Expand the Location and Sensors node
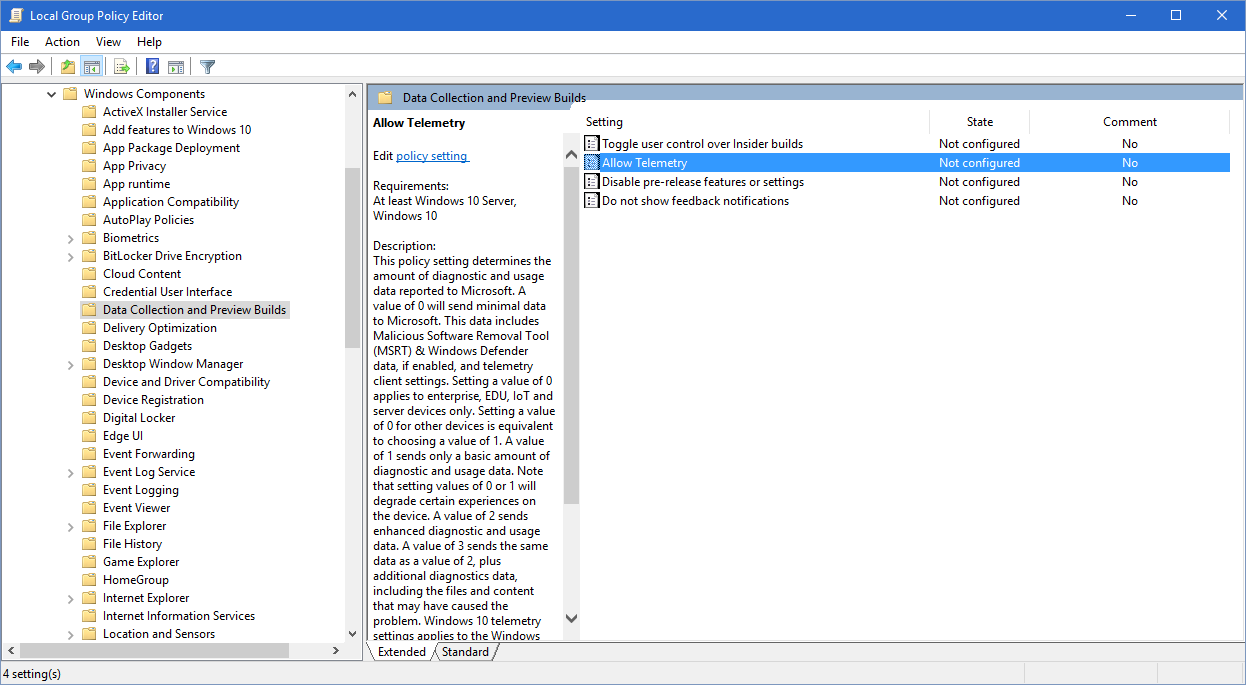This screenshot has height=685, width=1246. (x=70, y=634)
